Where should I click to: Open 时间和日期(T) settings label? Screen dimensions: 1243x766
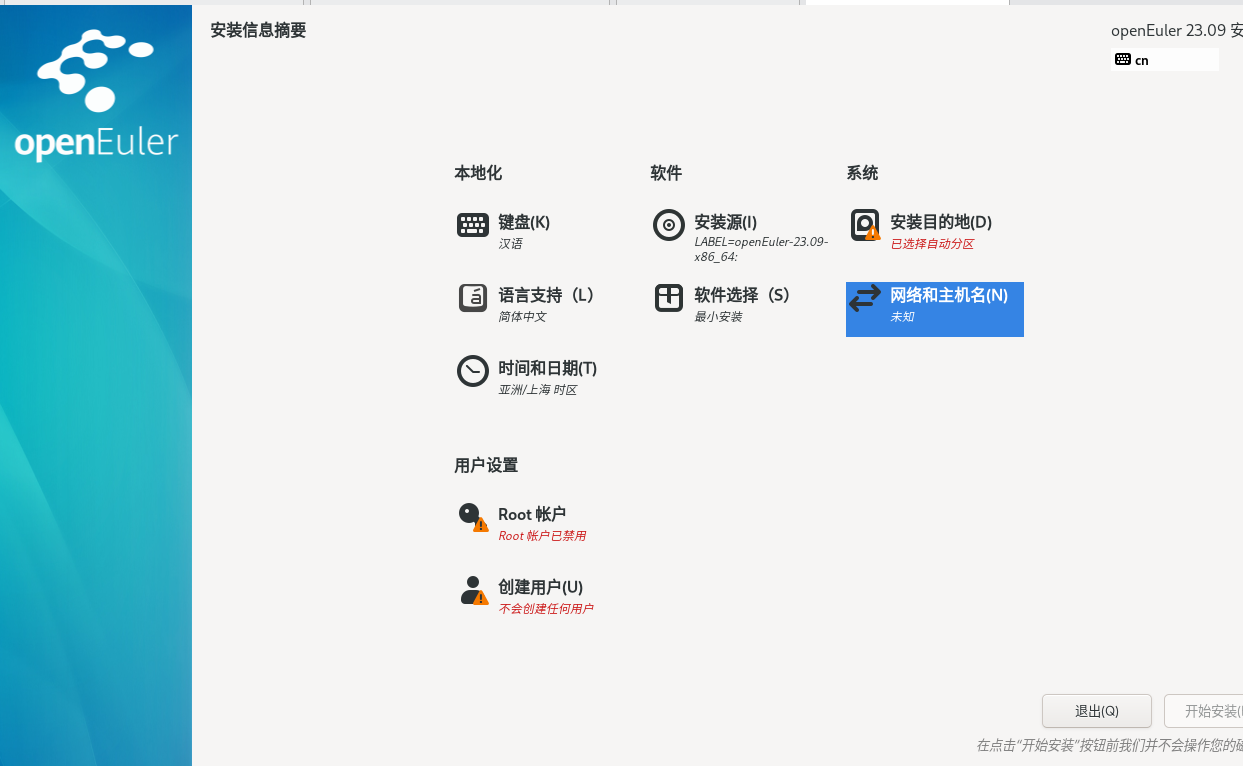click(547, 368)
